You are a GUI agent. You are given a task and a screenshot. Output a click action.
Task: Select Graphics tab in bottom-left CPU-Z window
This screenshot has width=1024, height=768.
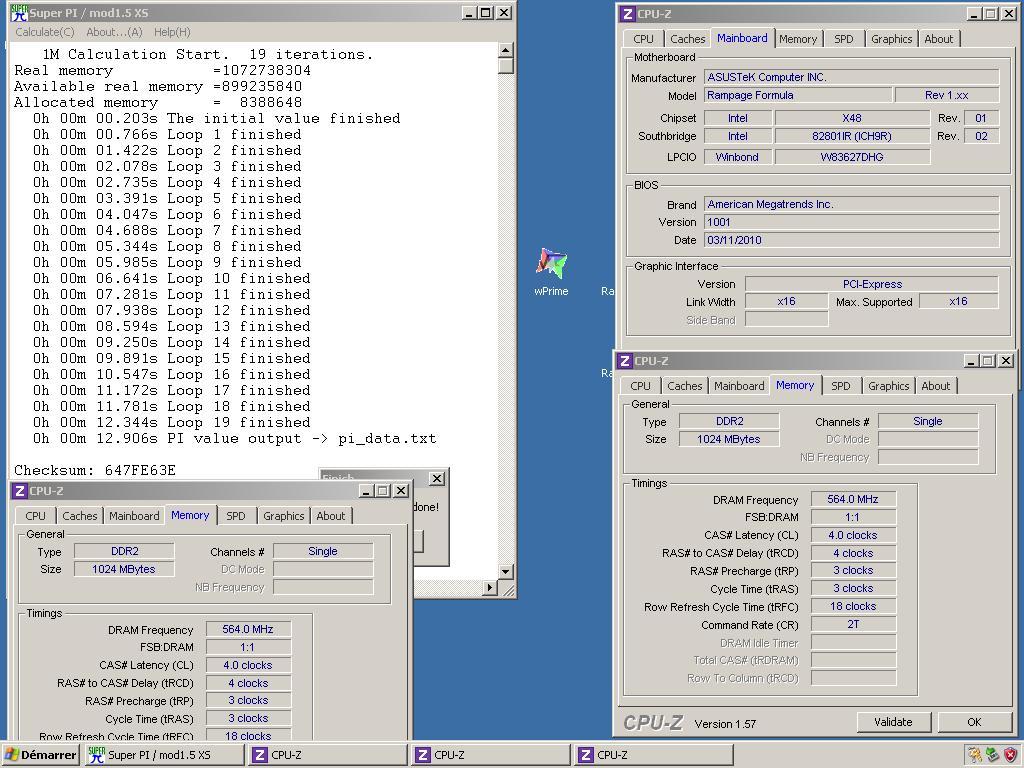[x=283, y=516]
